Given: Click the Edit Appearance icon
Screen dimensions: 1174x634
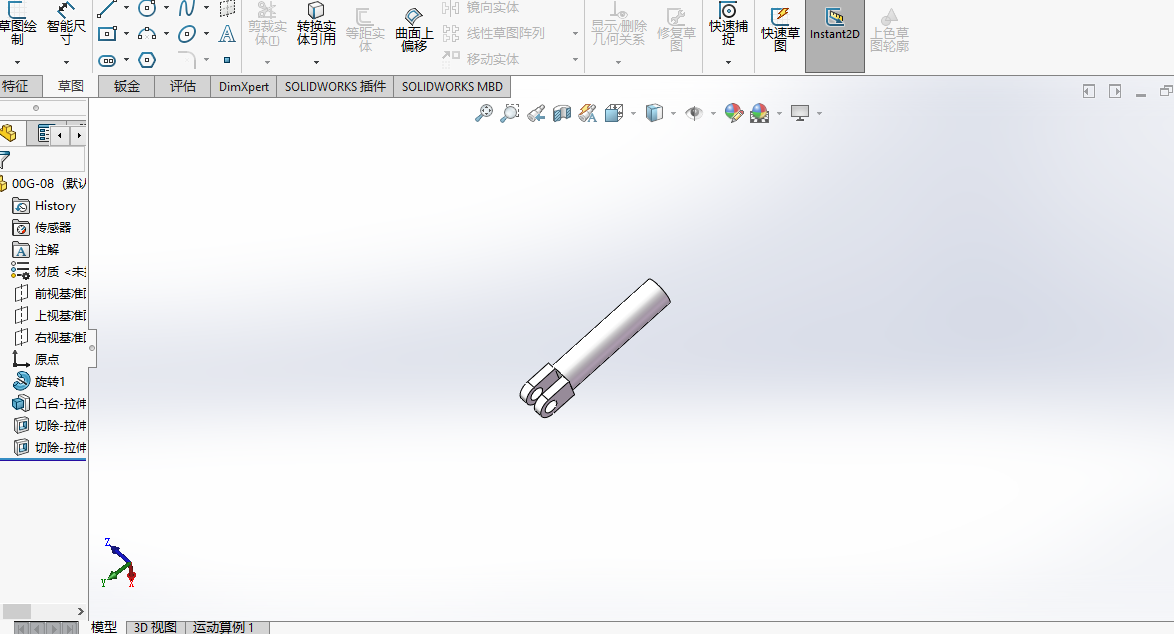Looking at the screenshot, I should [x=734, y=113].
